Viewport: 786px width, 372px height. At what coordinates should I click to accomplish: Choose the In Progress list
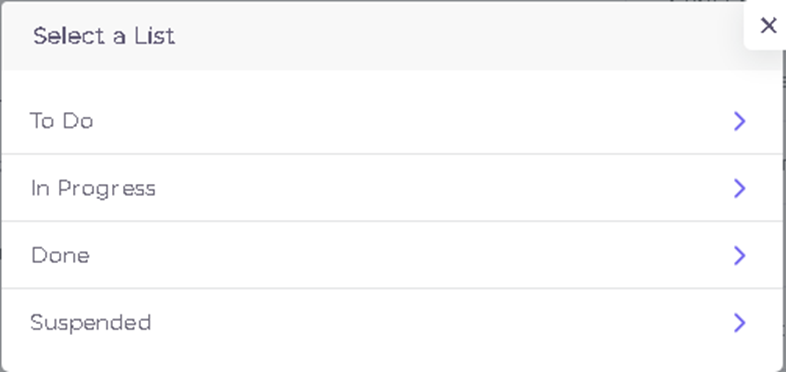coord(391,188)
